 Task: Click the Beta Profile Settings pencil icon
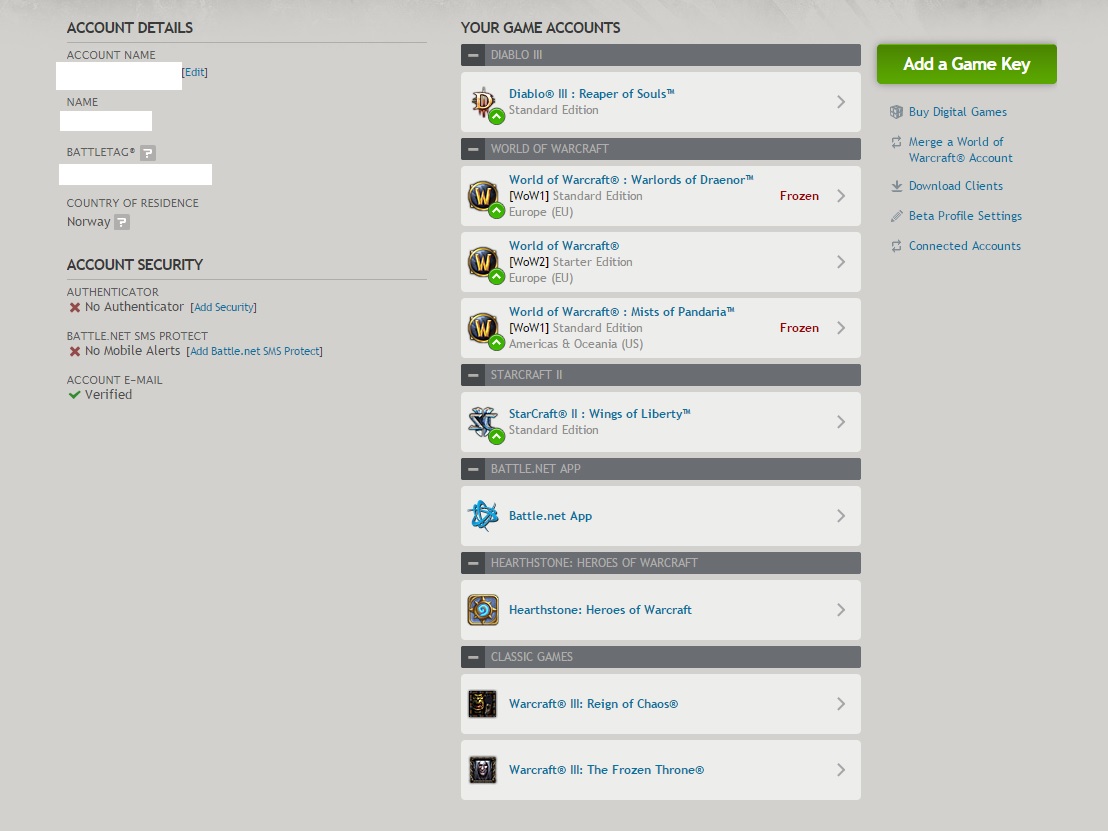tap(896, 216)
